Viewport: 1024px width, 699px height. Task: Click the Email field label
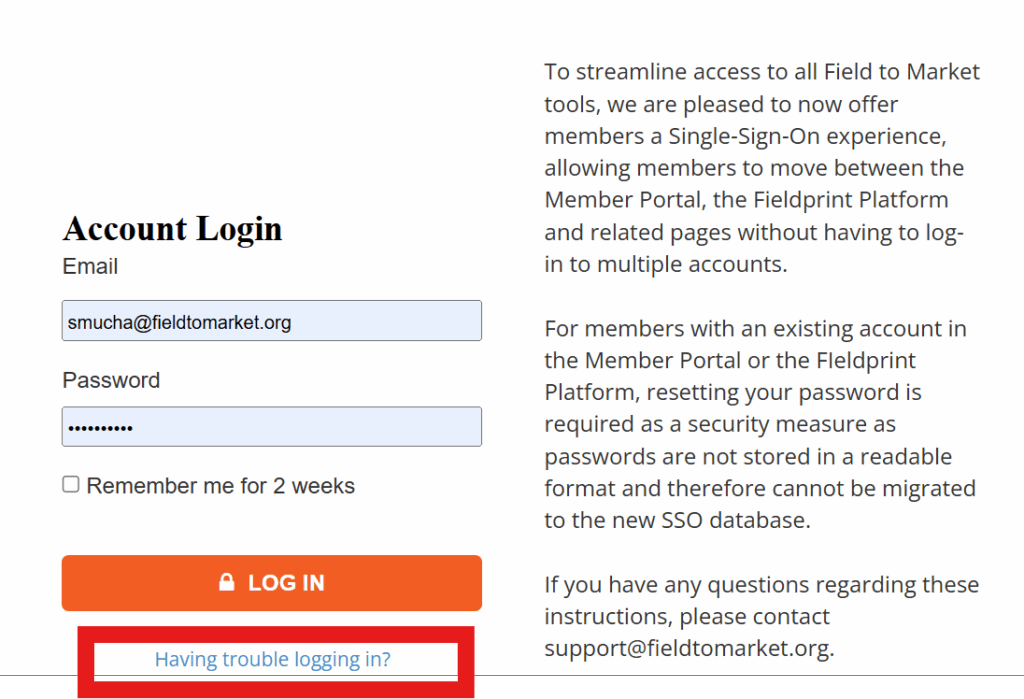(90, 267)
